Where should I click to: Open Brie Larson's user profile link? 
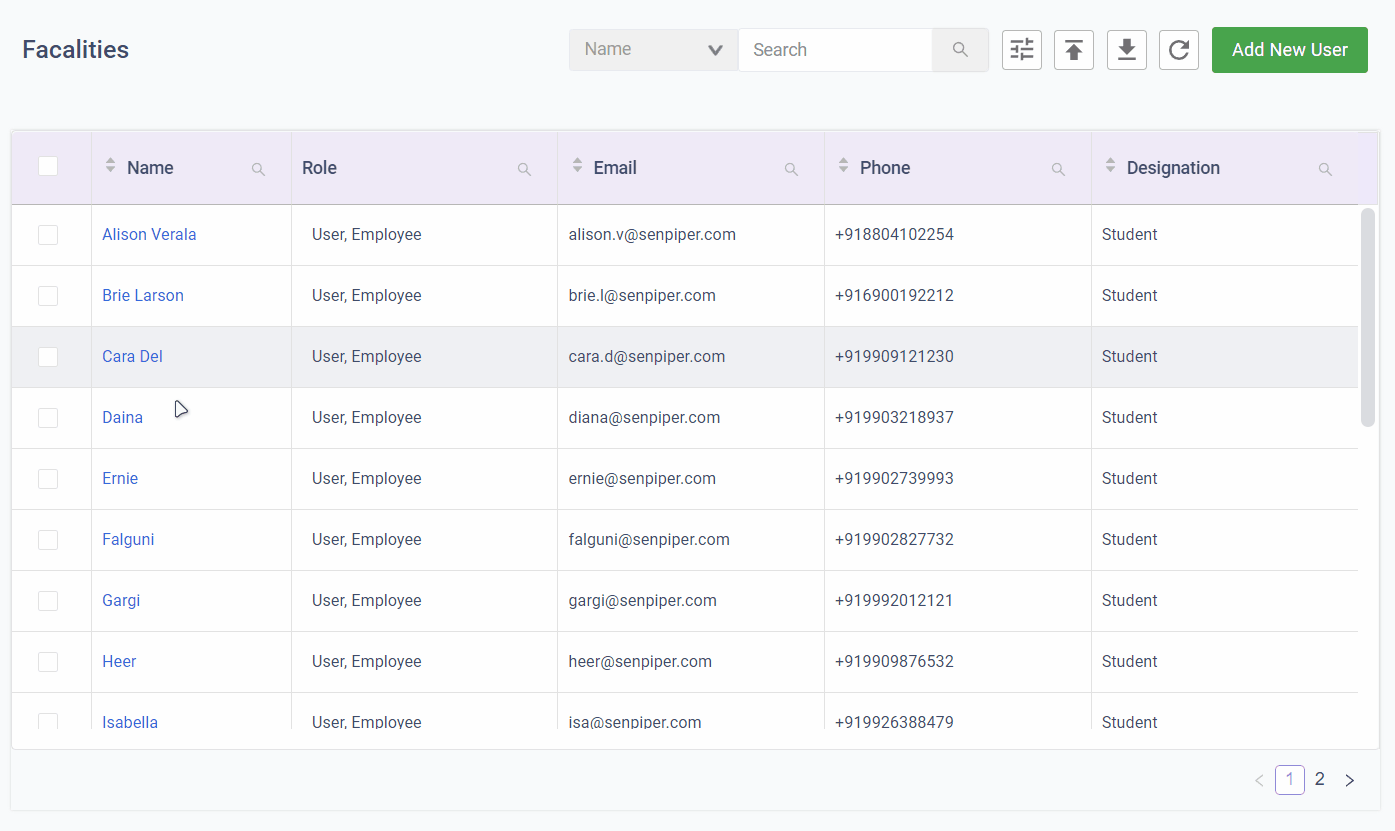143,296
